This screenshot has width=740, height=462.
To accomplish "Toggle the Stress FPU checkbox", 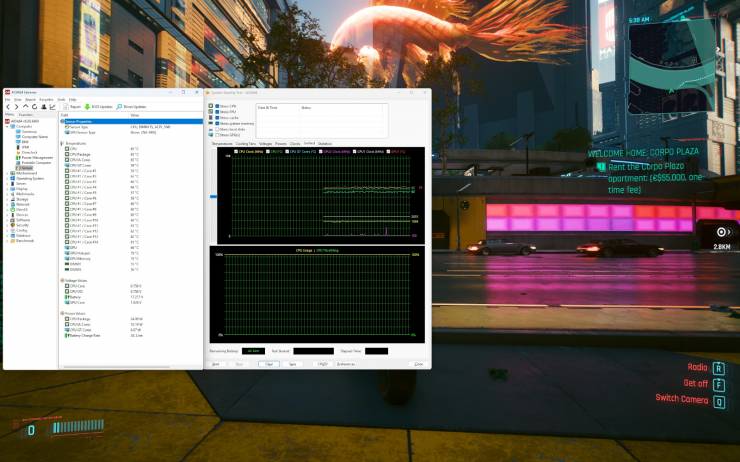I will (217, 112).
